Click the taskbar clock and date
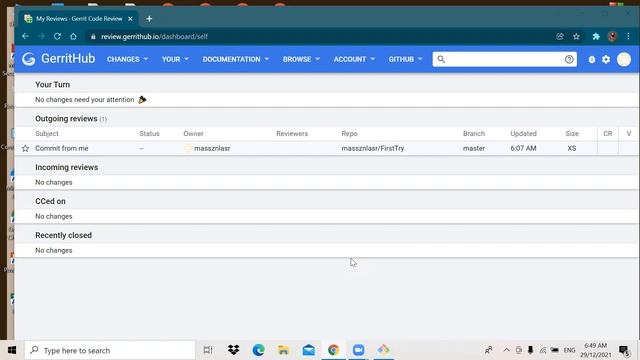 [x=596, y=350]
